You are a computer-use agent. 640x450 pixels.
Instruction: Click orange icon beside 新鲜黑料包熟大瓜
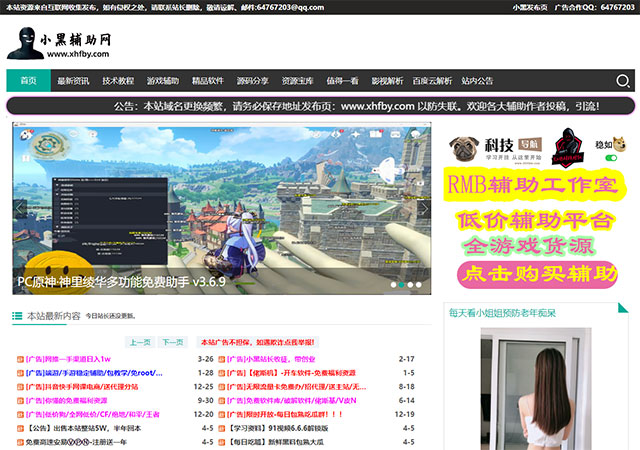[x=222, y=442]
